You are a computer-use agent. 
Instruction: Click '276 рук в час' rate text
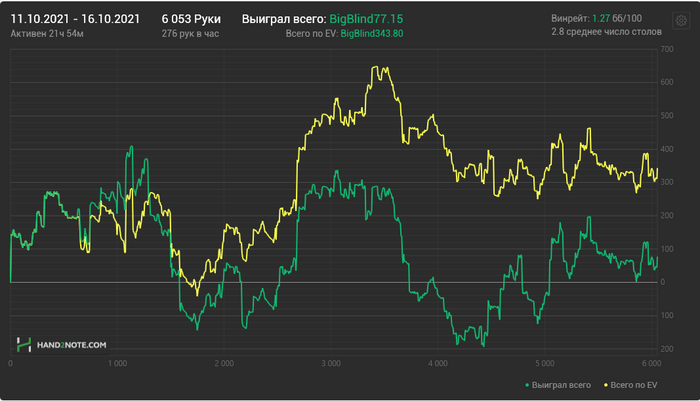190,33
